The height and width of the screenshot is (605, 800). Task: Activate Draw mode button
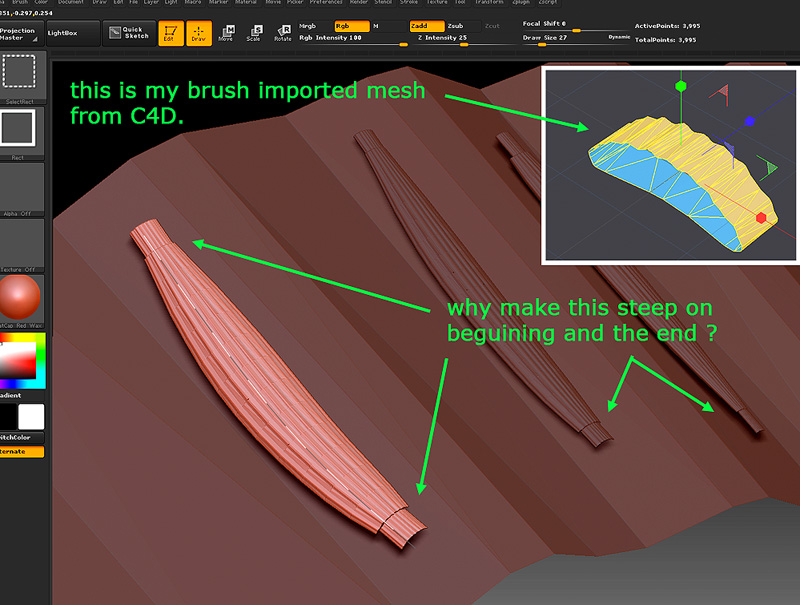pos(199,34)
